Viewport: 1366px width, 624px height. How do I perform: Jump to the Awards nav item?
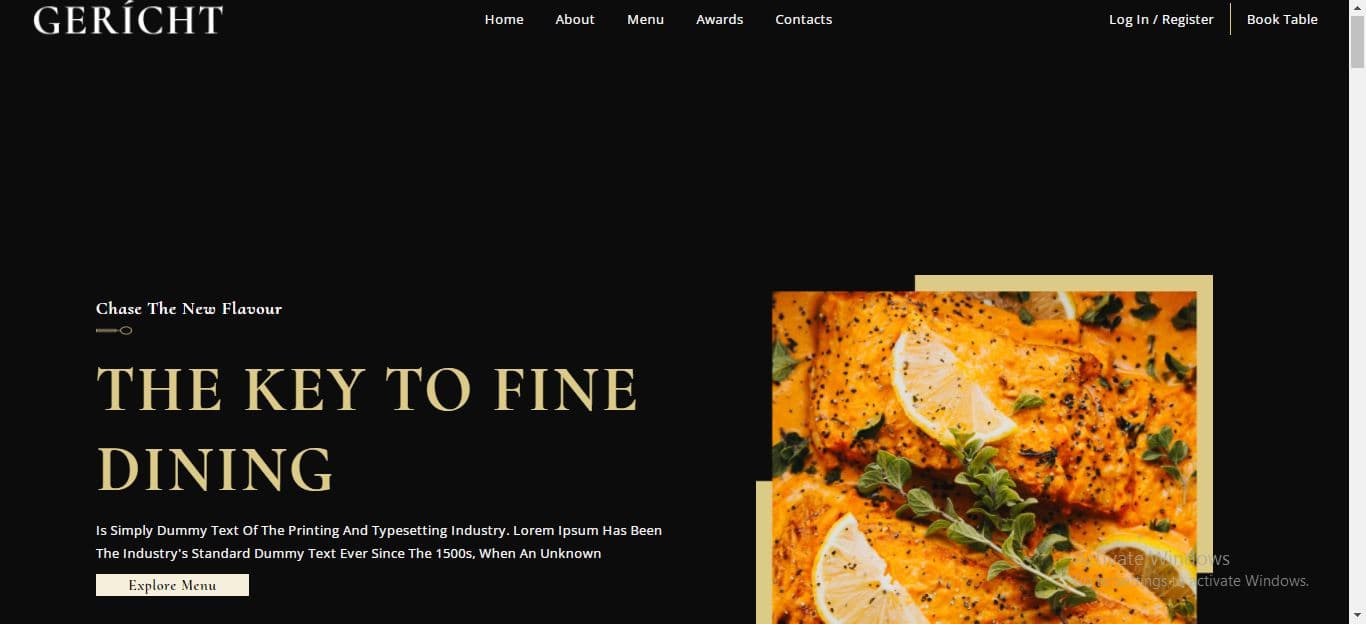click(720, 19)
